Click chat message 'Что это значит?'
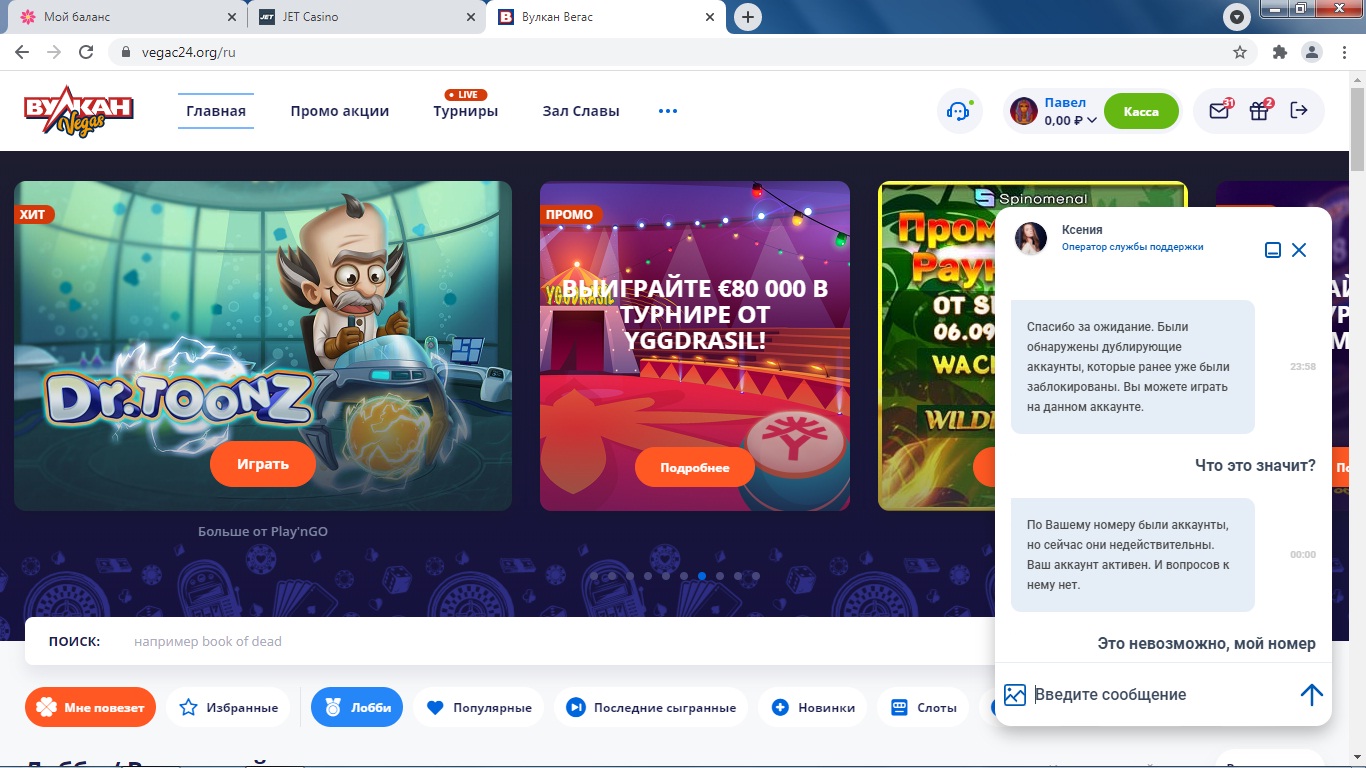Viewport: 1366px width, 768px height. pos(1255,466)
